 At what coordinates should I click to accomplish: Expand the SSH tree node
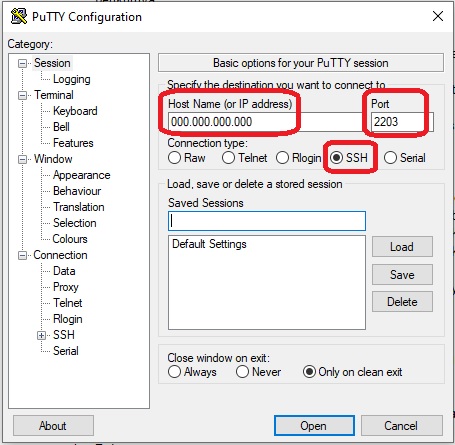click(41, 335)
